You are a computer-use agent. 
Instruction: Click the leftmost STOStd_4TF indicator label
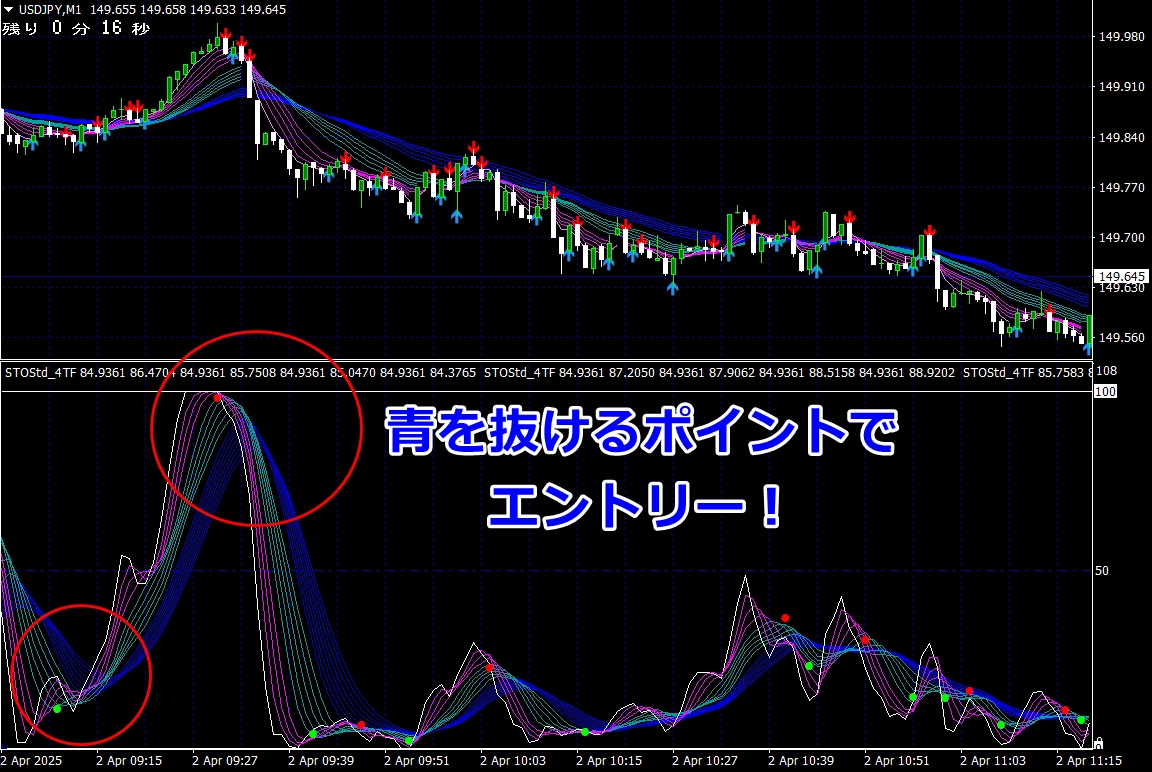40,372
